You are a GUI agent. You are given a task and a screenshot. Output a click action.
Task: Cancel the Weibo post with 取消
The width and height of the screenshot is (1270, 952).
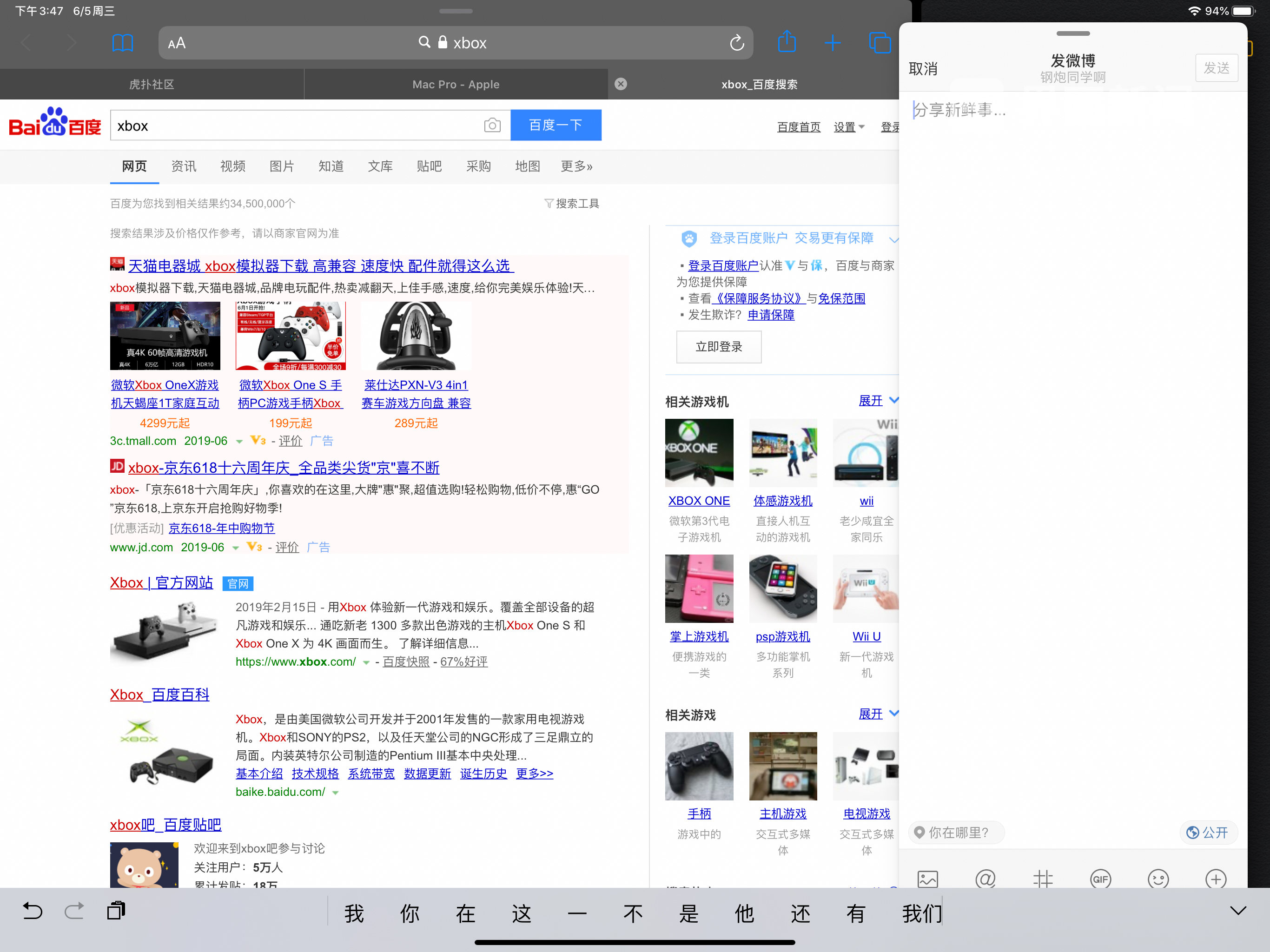point(923,69)
